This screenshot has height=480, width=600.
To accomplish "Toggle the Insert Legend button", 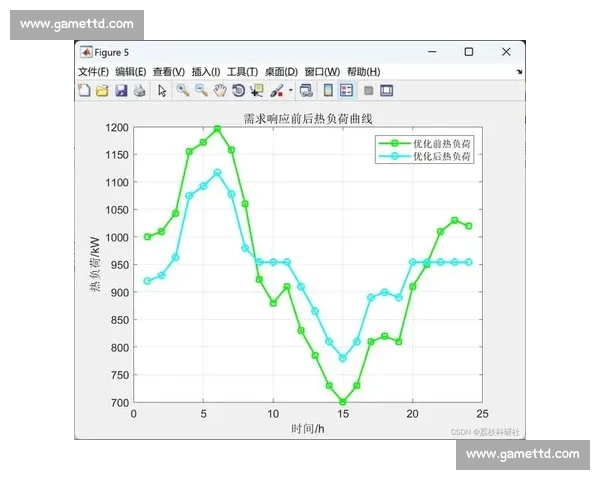I will [x=347, y=90].
